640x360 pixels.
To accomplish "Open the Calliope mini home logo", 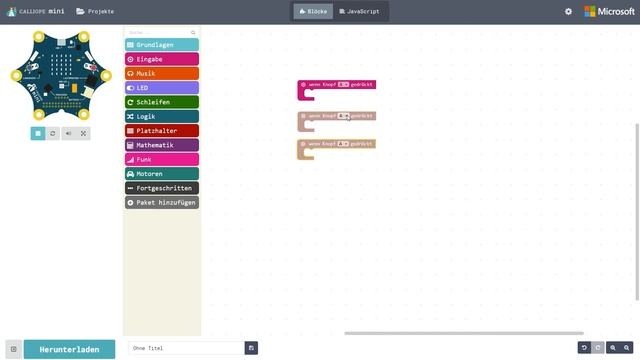I will 36,11.
